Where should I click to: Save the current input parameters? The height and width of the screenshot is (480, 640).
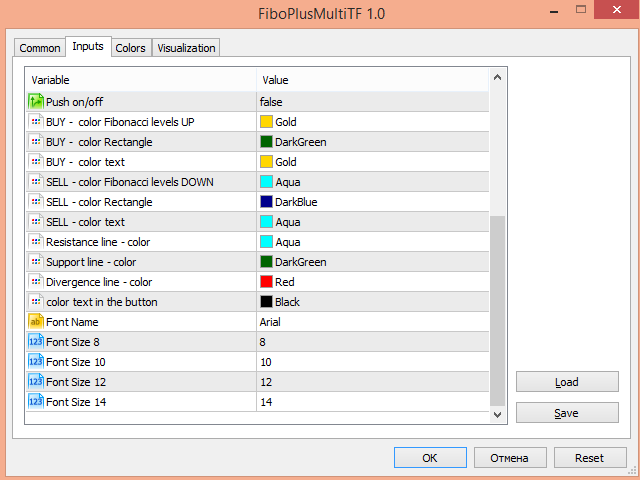pos(567,413)
